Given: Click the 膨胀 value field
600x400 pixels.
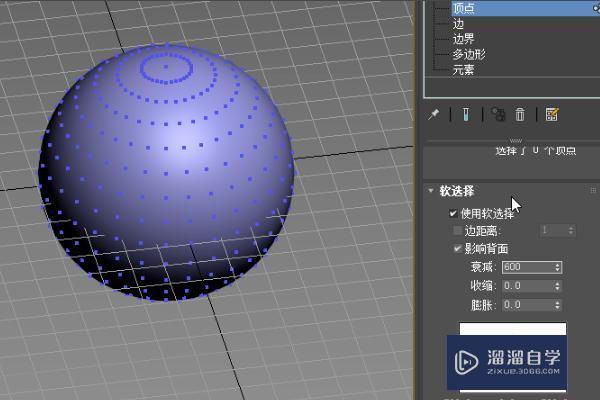Looking at the screenshot, I should coord(528,305).
